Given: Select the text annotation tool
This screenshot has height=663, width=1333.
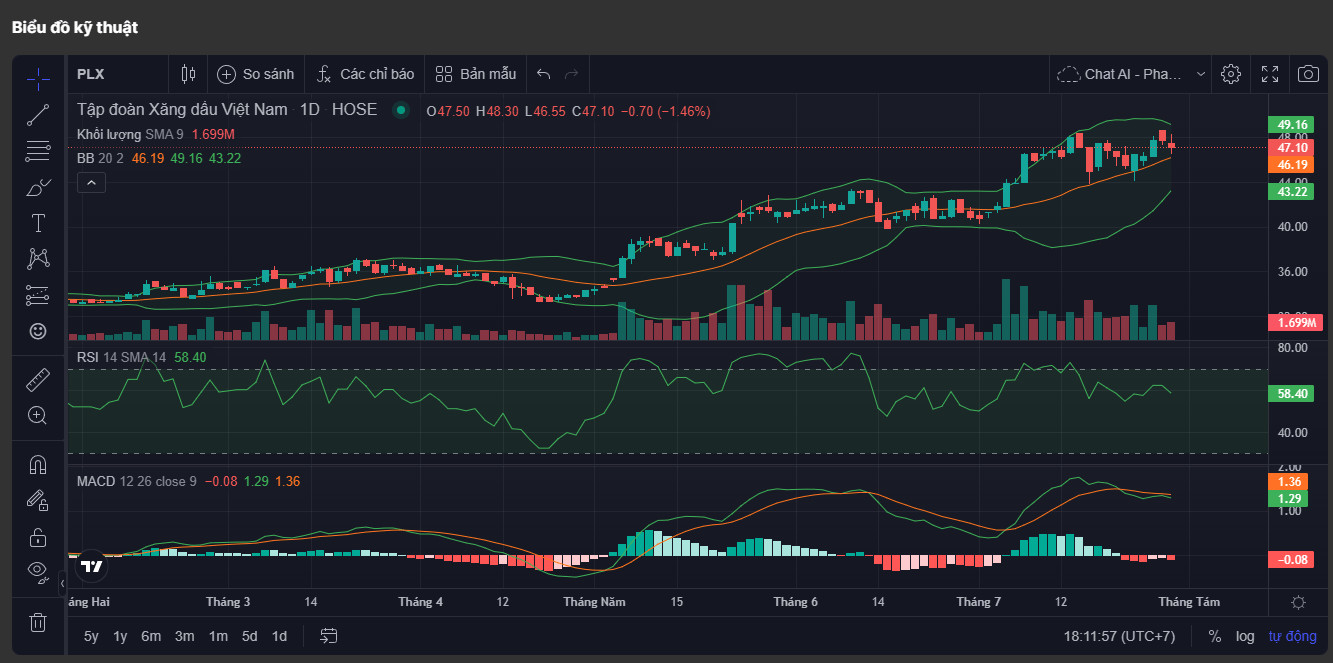Looking at the screenshot, I should [38, 223].
